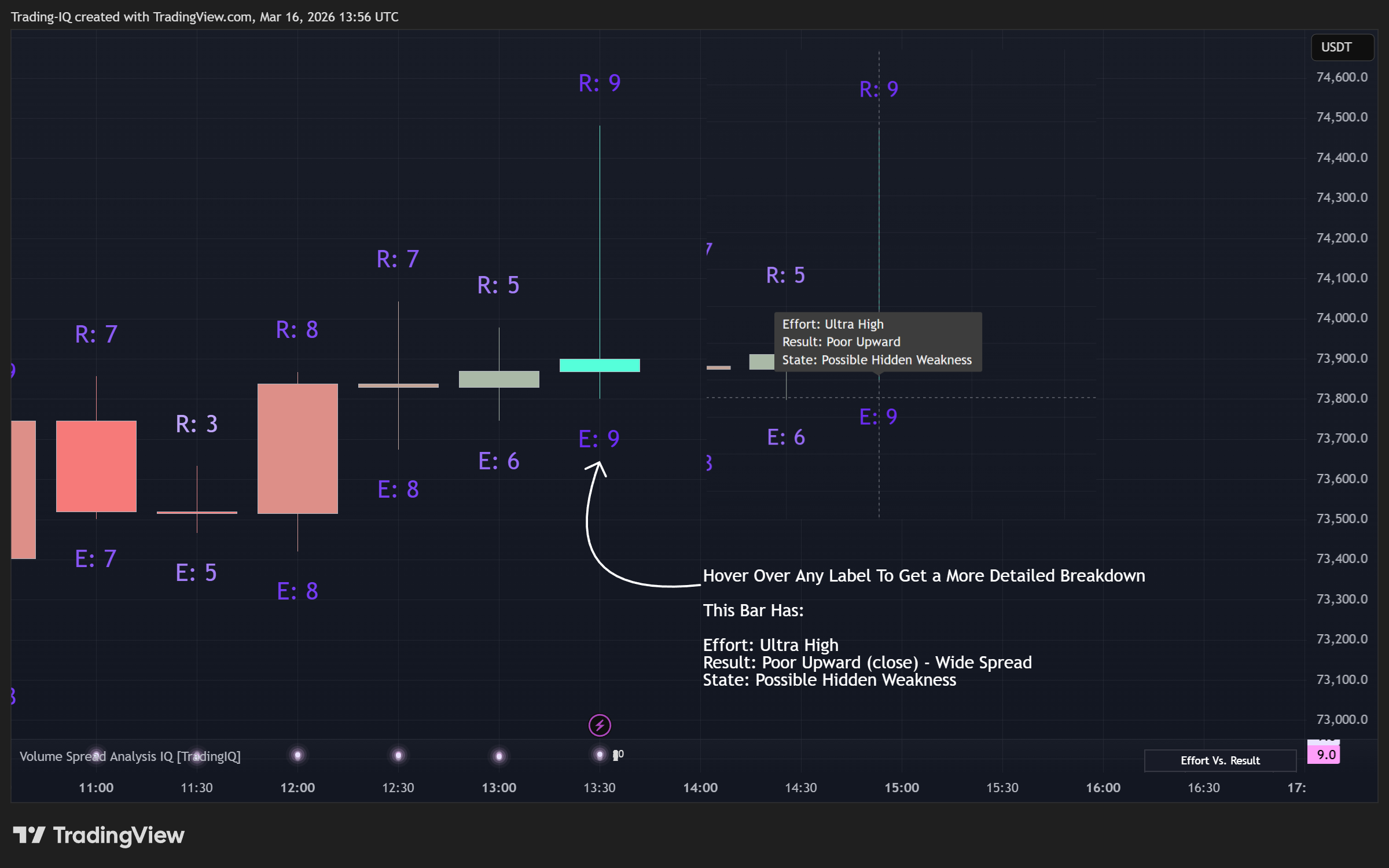Click the glowing dot marker at 11:30

(x=197, y=755)
